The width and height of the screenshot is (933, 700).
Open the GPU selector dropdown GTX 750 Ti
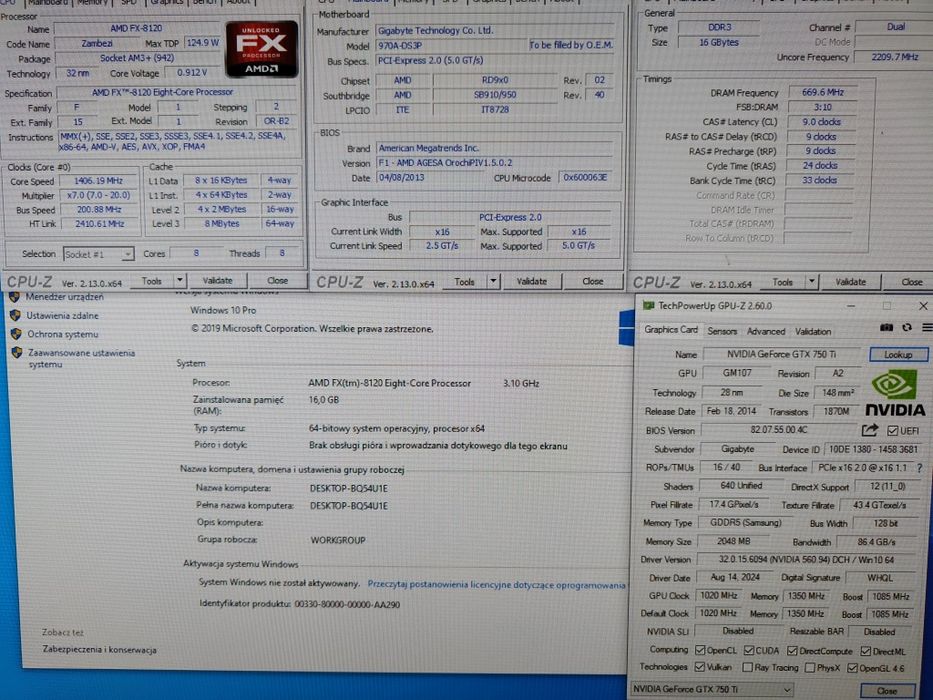point(712,689)
